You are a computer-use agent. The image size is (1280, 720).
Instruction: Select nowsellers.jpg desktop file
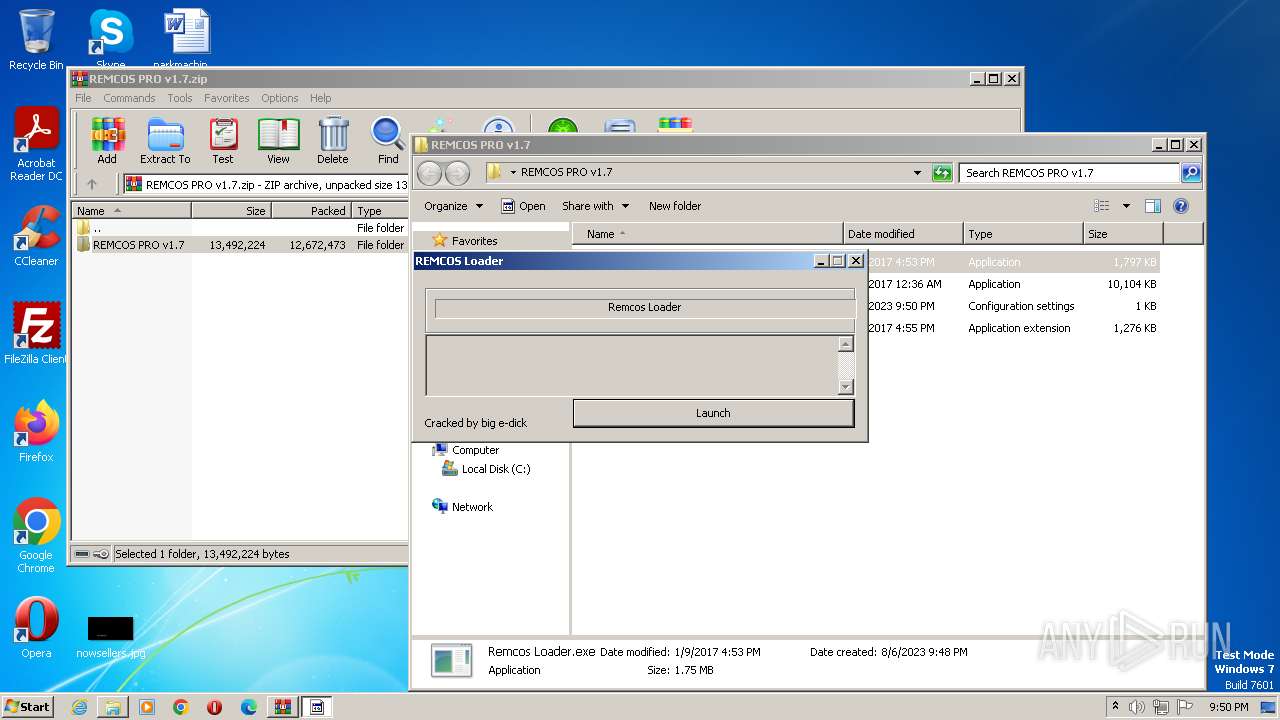[x=110, y=637]
